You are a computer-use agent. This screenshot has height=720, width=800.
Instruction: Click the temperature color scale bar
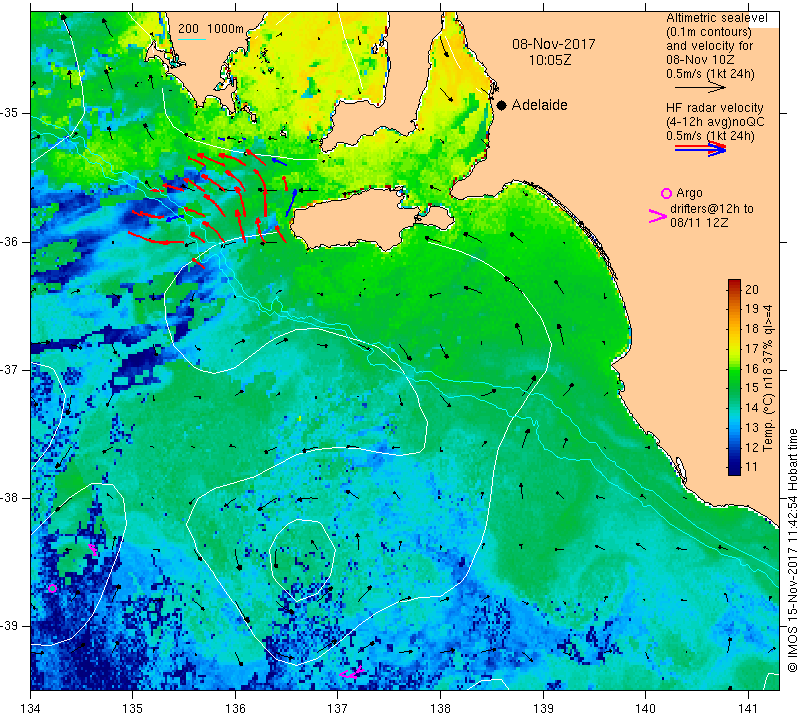[x=734, y=377]
